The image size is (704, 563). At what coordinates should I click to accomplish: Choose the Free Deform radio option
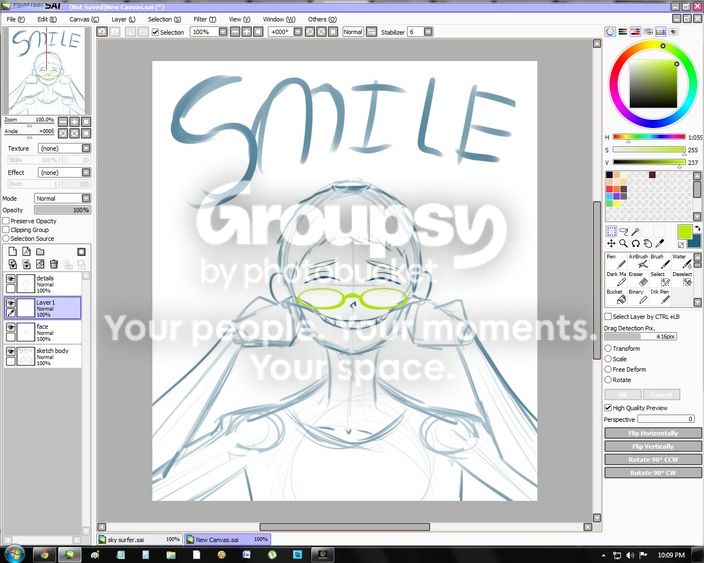608,369
